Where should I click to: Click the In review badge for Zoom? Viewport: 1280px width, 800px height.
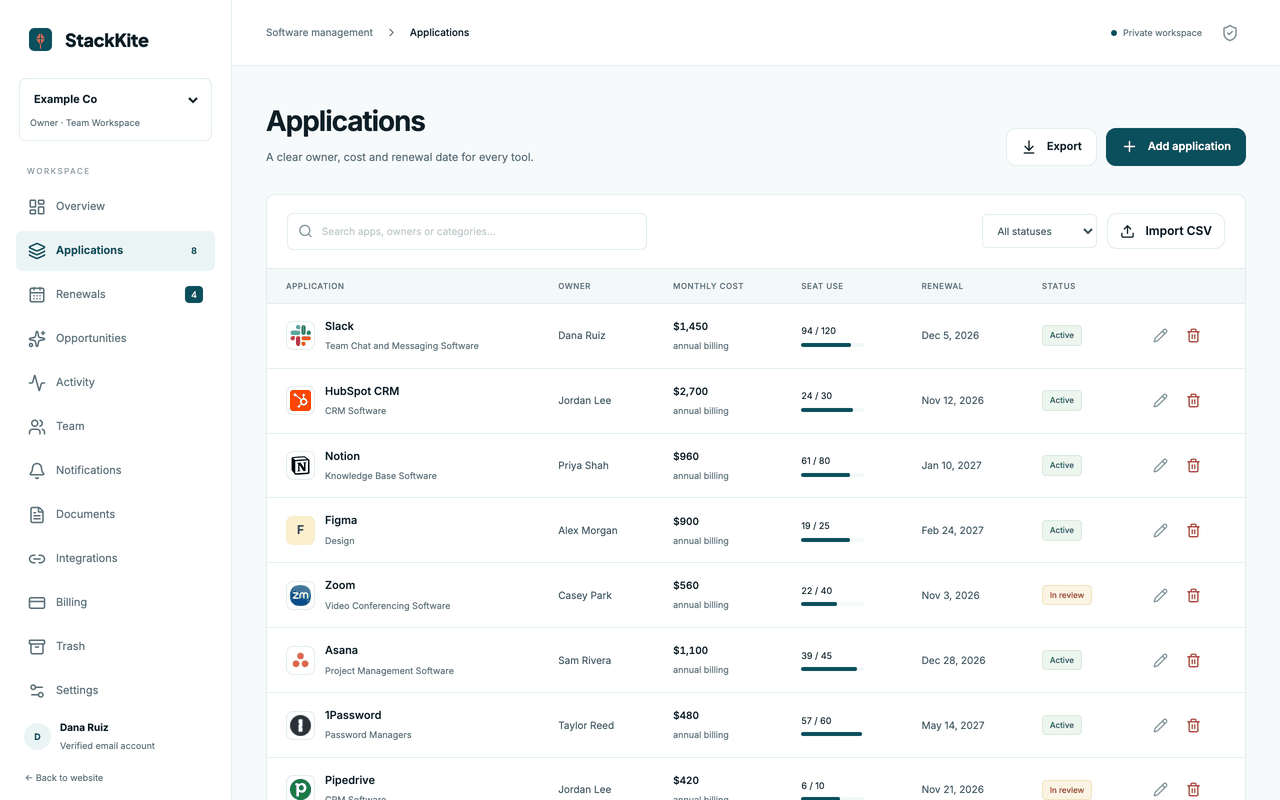click(1067, 596)
